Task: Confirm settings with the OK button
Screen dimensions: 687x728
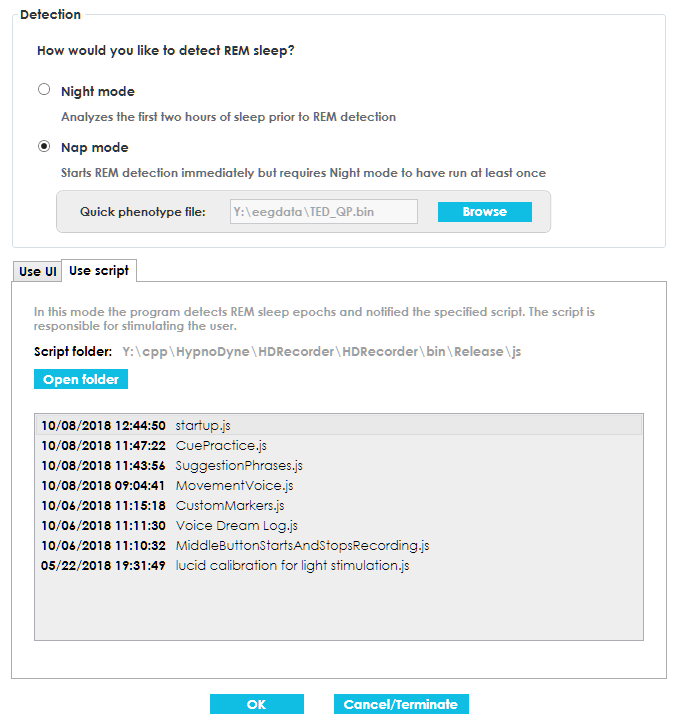Action: 256,704
